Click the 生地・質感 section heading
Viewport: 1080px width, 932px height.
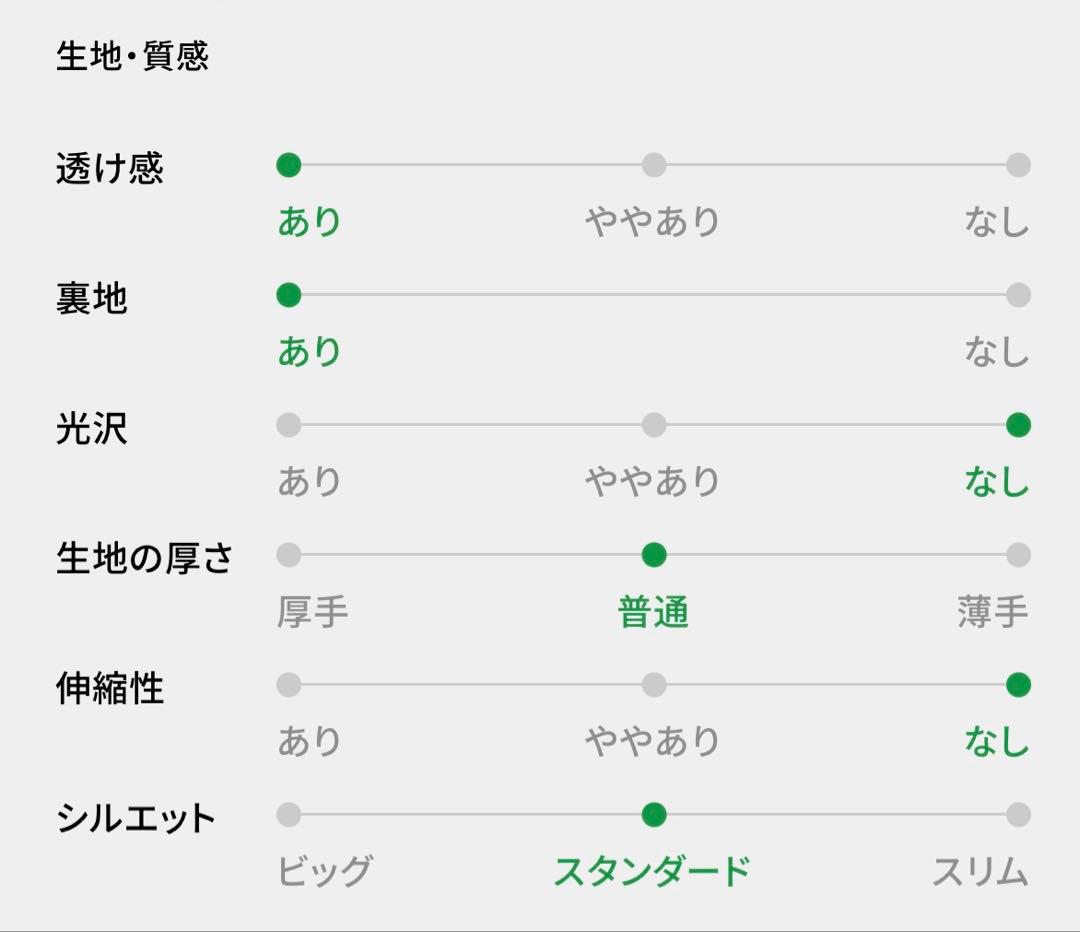pyautogui.click(x=132, y=56)
